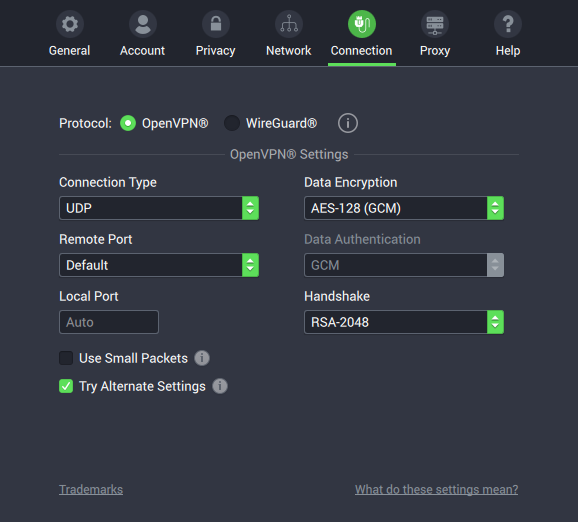Screen dimensions: 578x522
Task: Click the 'Connection Type' label
Action: pyautogui.click(x=108, y=182)
